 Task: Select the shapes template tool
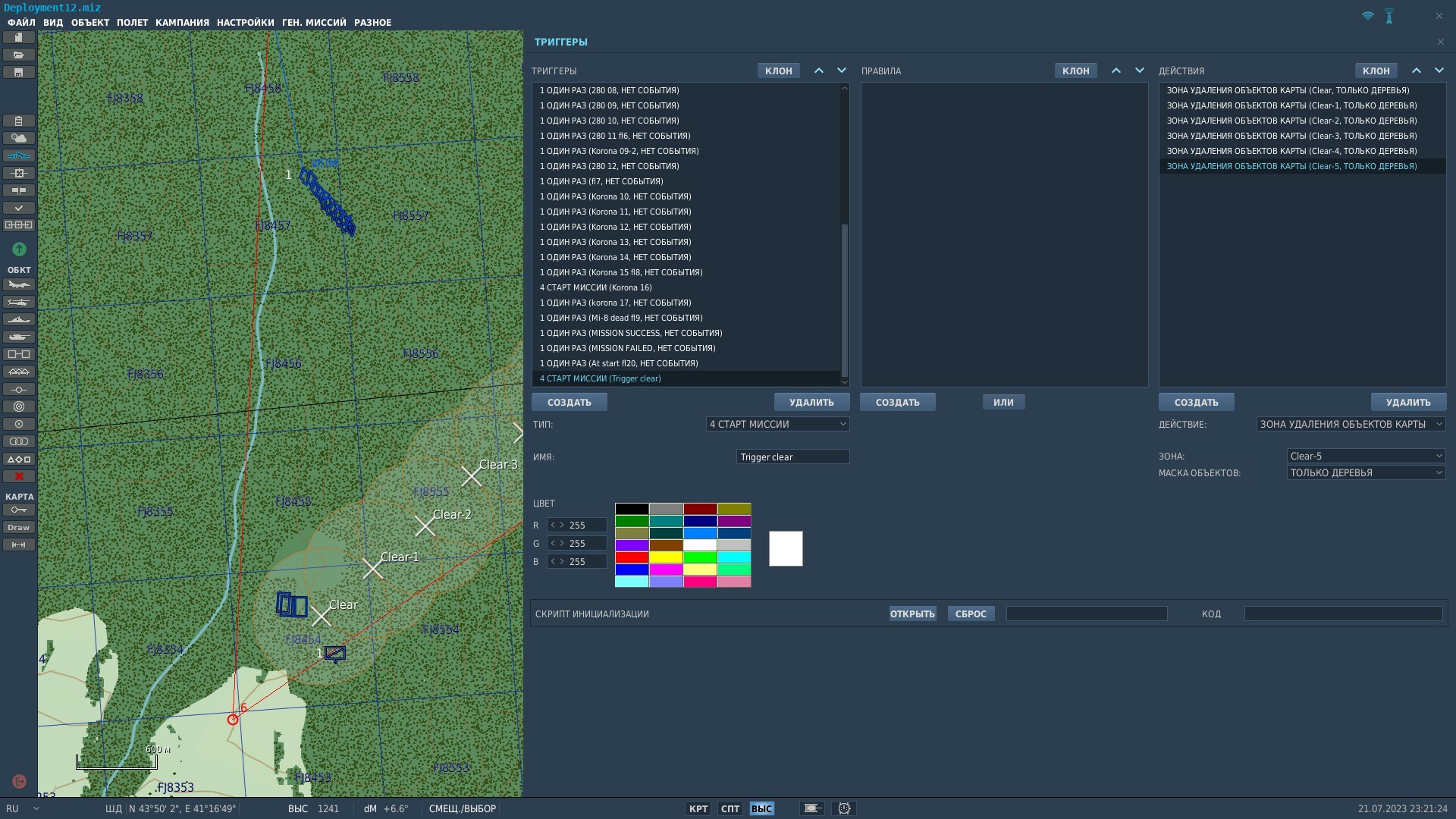[x=19, y=459]
